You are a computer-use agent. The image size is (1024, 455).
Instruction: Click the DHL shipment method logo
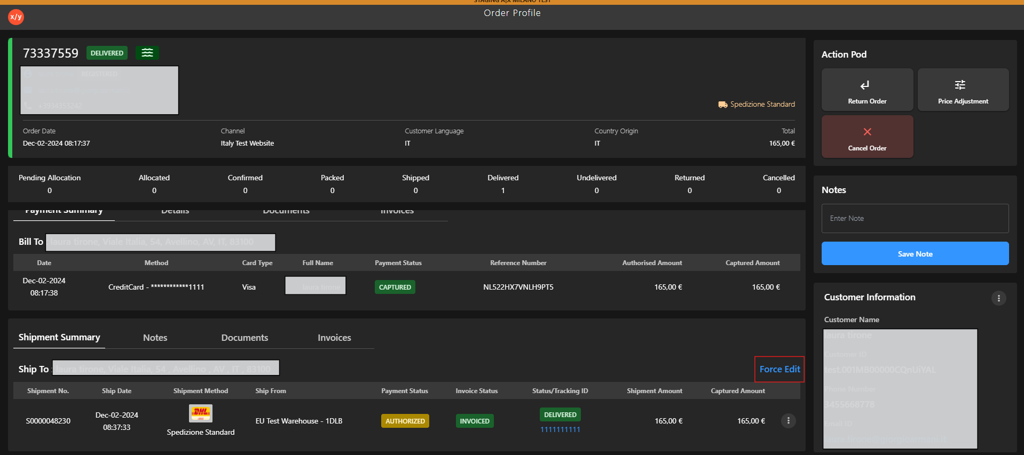click(200, 413)
